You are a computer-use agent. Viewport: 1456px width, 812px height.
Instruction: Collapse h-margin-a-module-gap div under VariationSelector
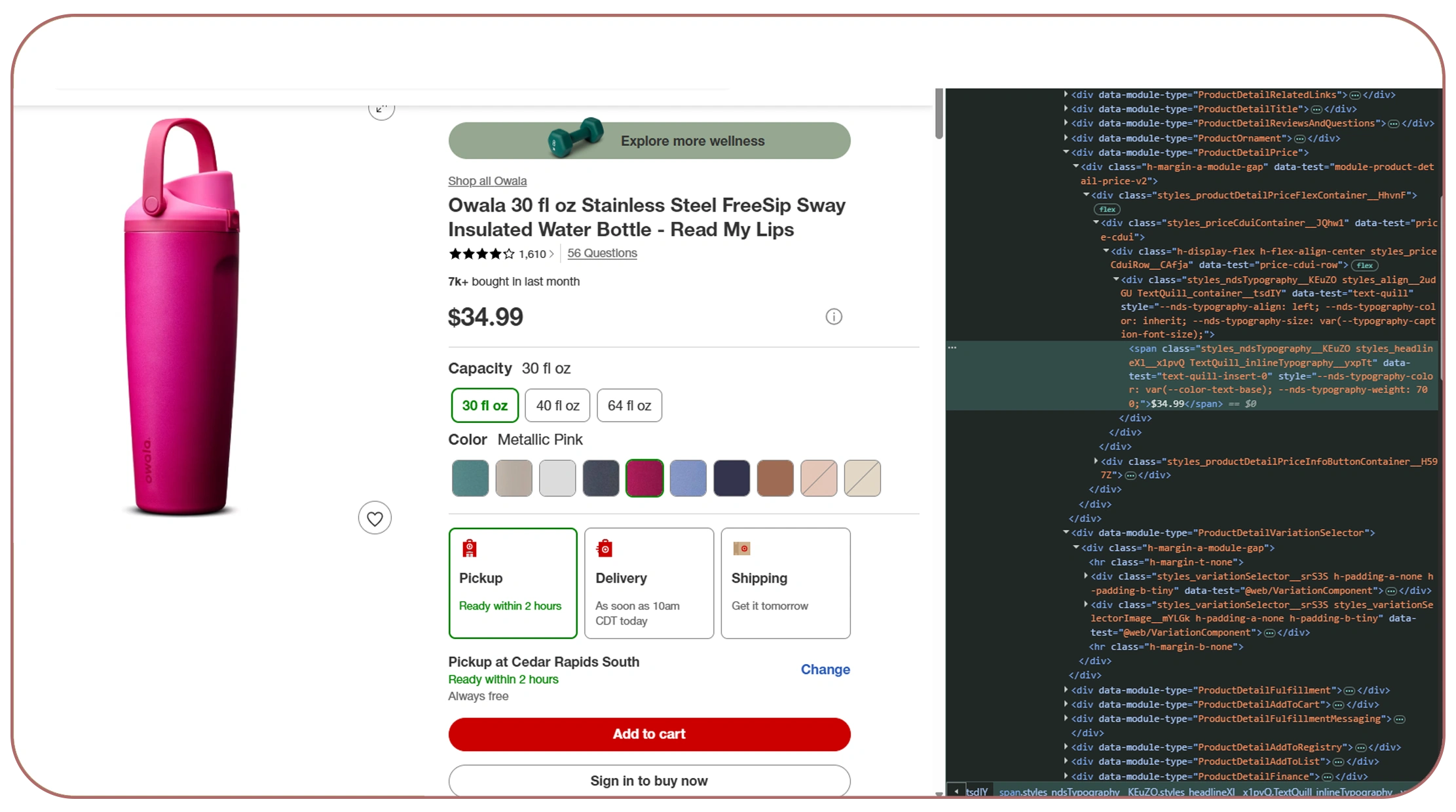1076,547
